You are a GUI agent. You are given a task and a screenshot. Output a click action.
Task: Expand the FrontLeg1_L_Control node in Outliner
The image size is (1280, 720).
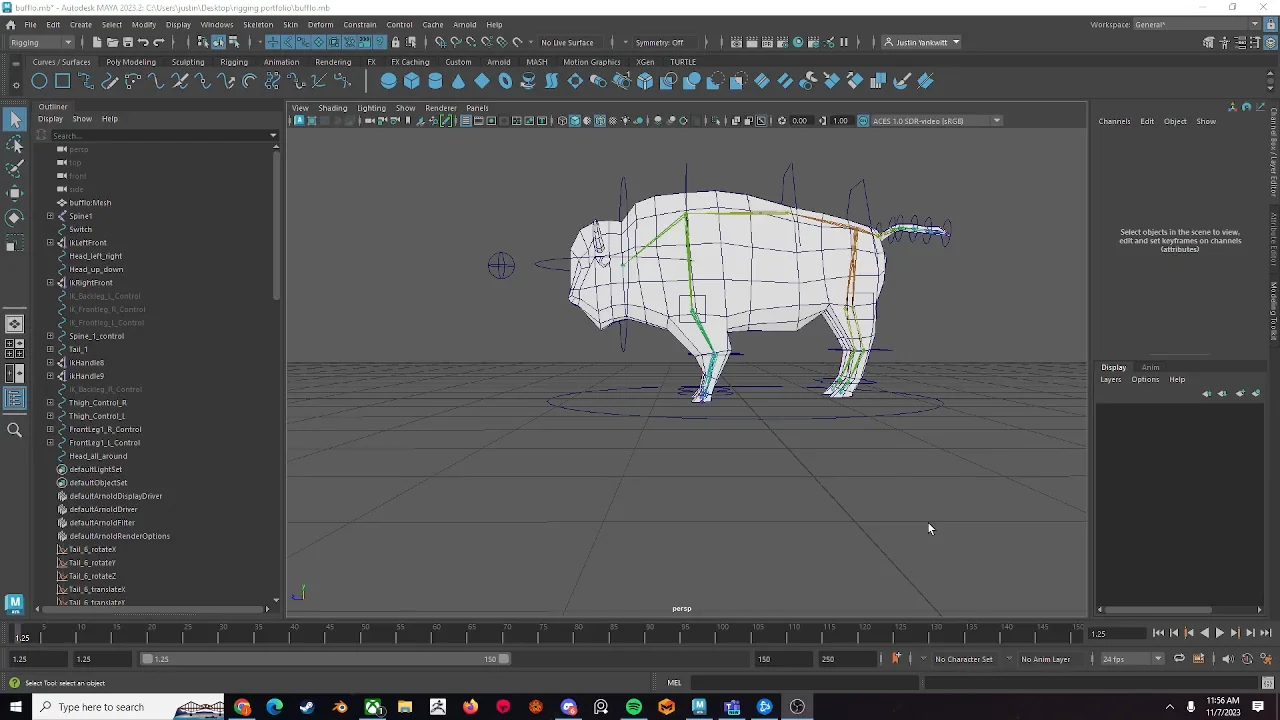(50, 443)
